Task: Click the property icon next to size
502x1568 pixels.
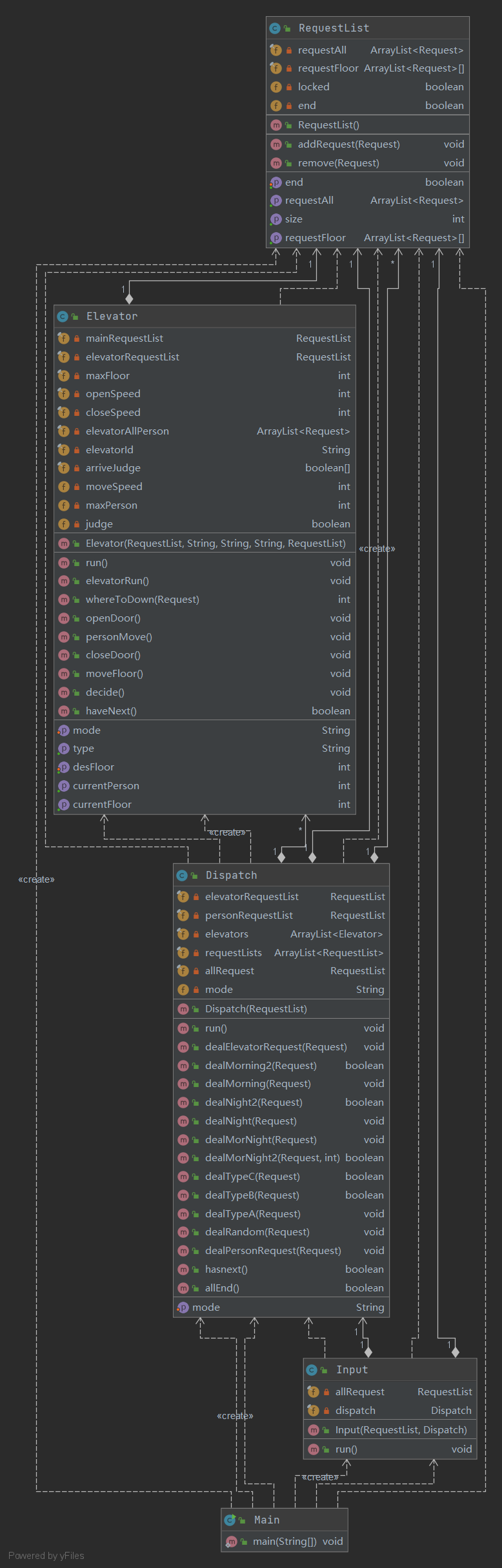Action: pos(276,219)
